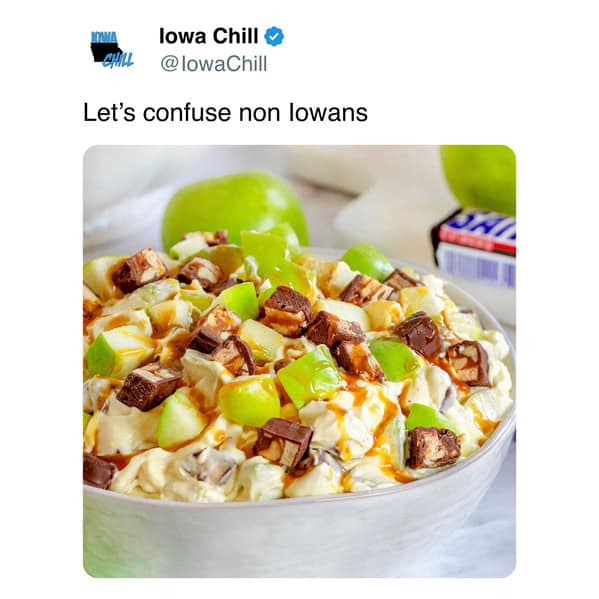Viewport: 599px width, 599px height.
Task: Click the barcode on the candy wrapper
Action: coord(480,266)
